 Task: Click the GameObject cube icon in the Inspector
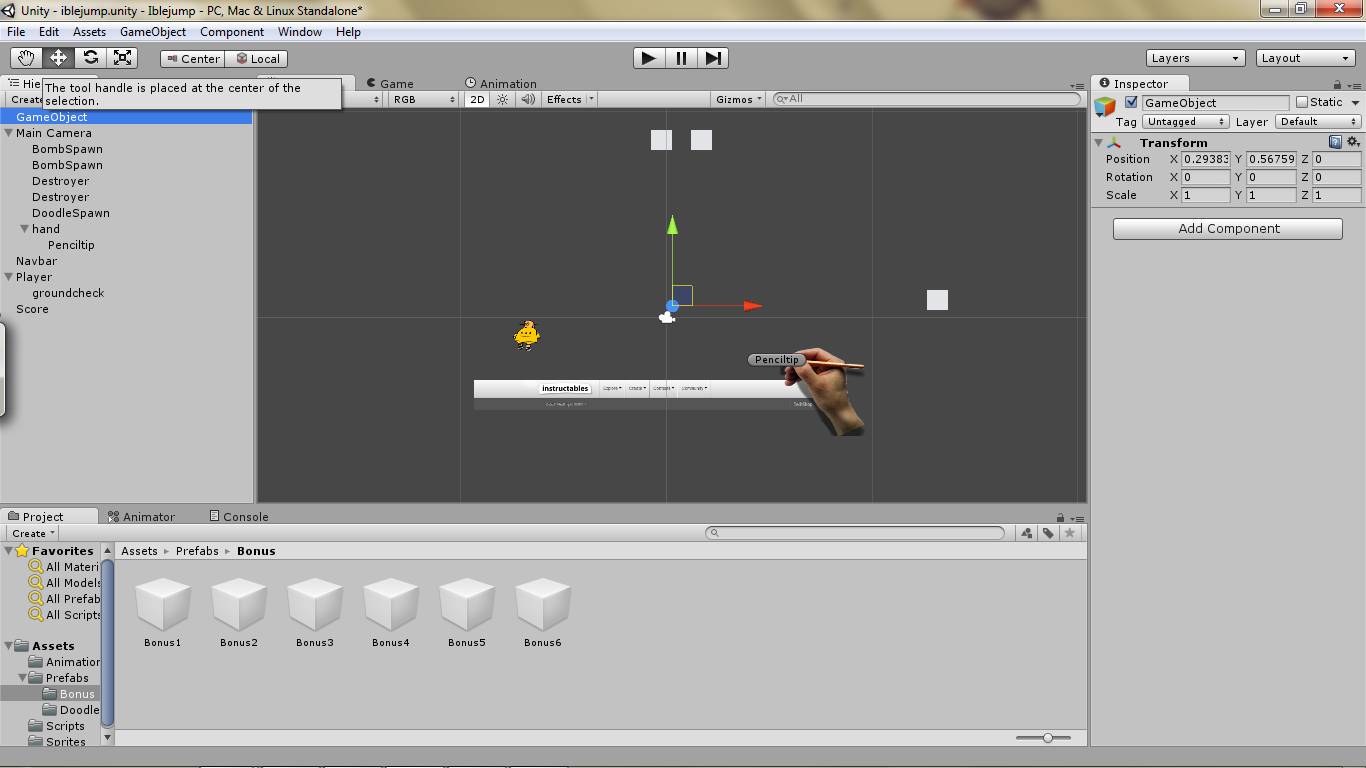coord(1105,107)
